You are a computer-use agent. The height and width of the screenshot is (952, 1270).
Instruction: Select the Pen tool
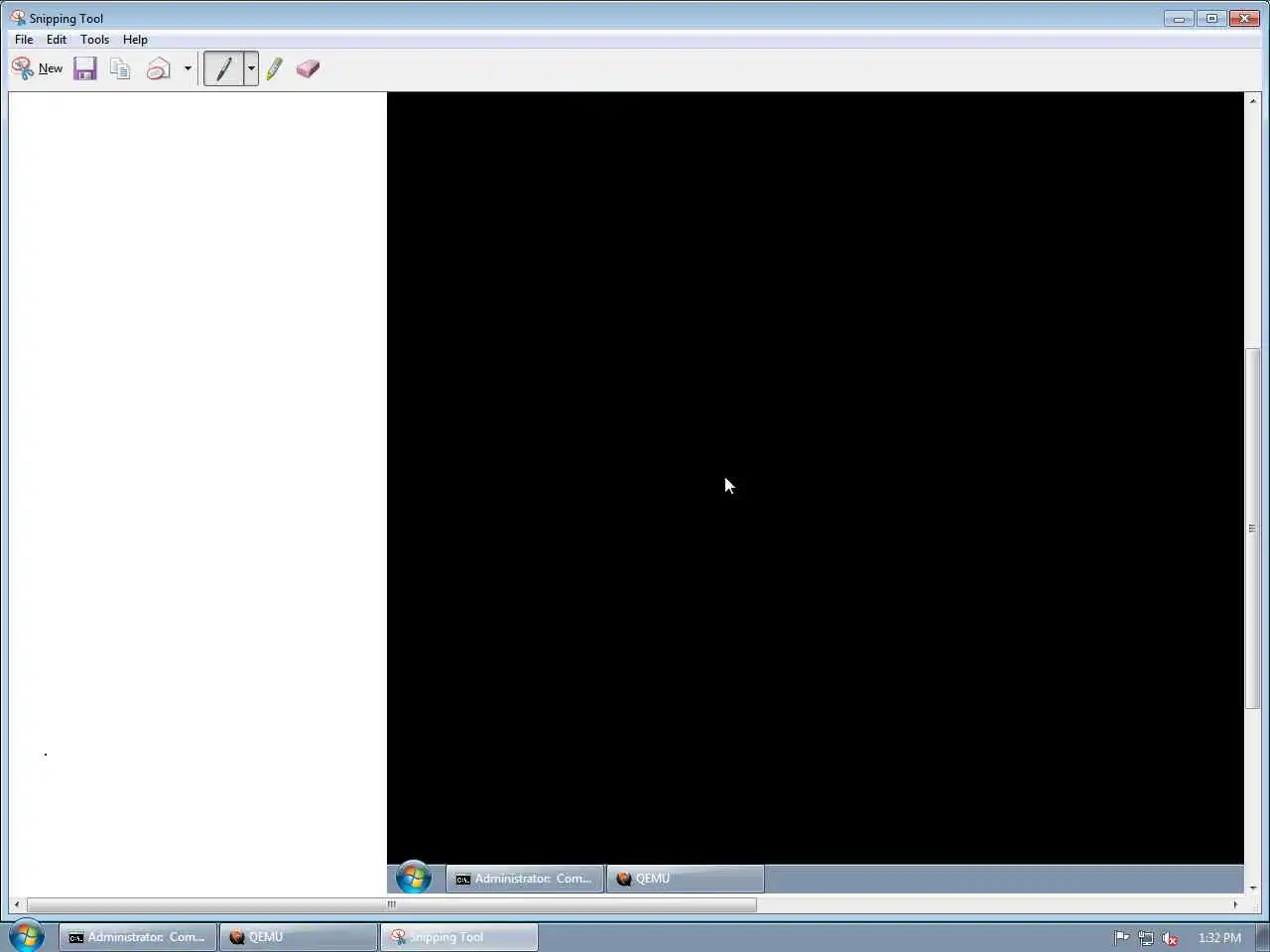point(223,68)
